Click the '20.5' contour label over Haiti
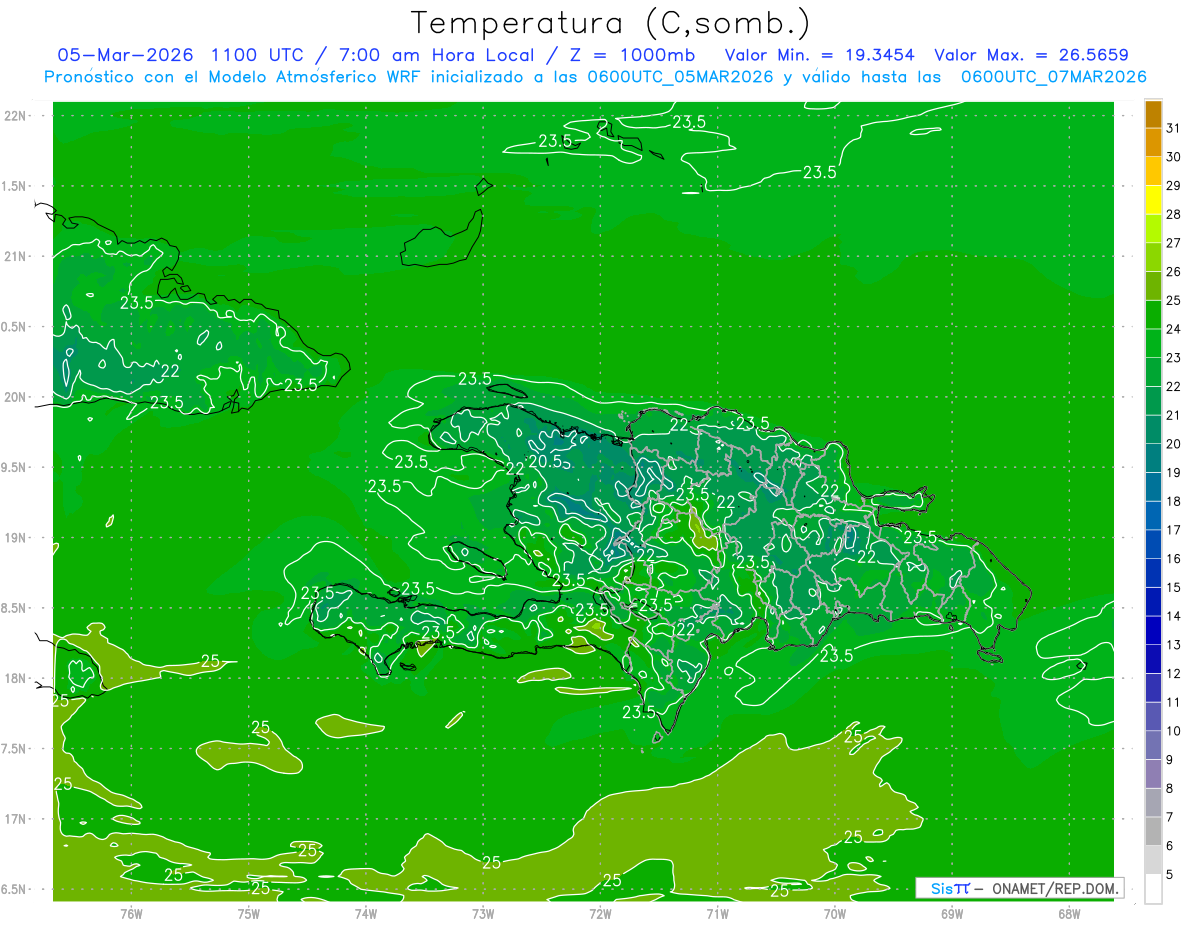Screen dimensions: 1200x927 (544, 462)
